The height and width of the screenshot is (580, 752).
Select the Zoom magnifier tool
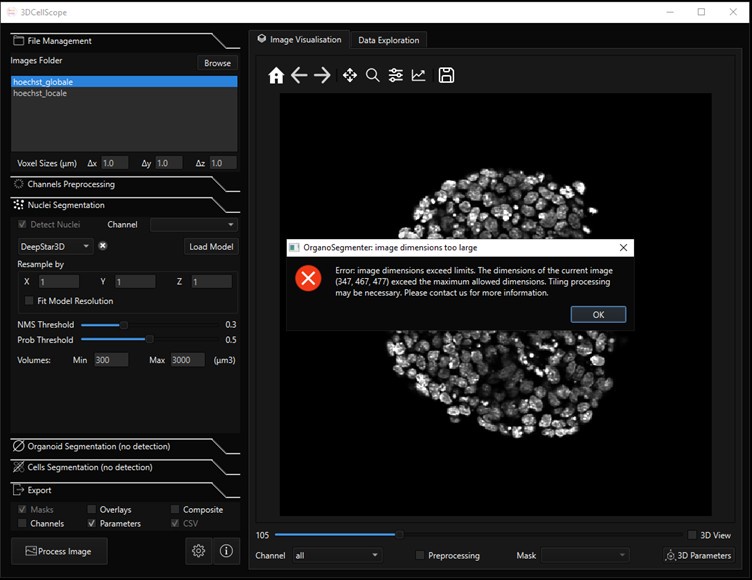372,76
